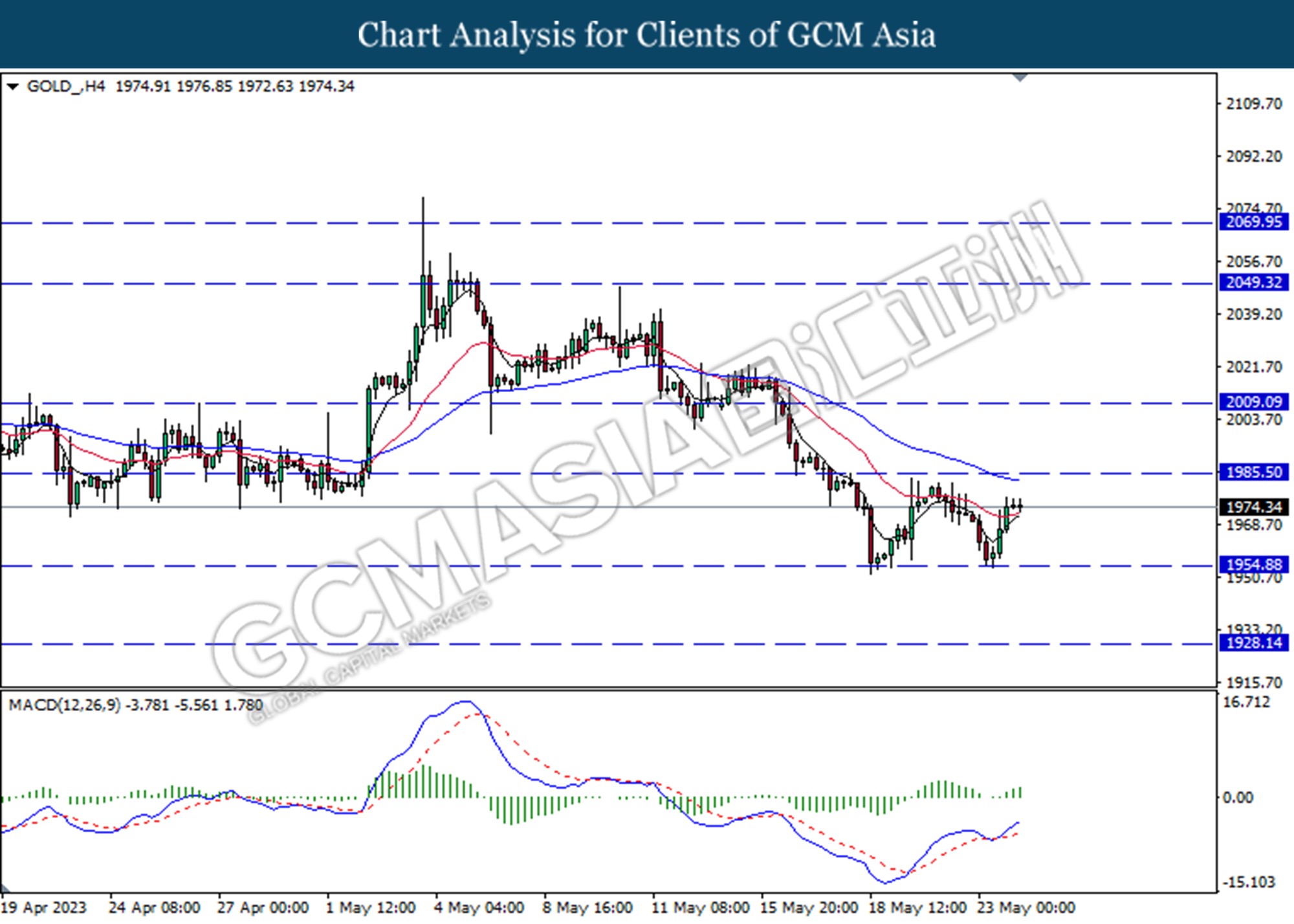1294x924 pixels.
Task: Click the 27 Apr 00:00 time label
Action: tap(263, 908)
